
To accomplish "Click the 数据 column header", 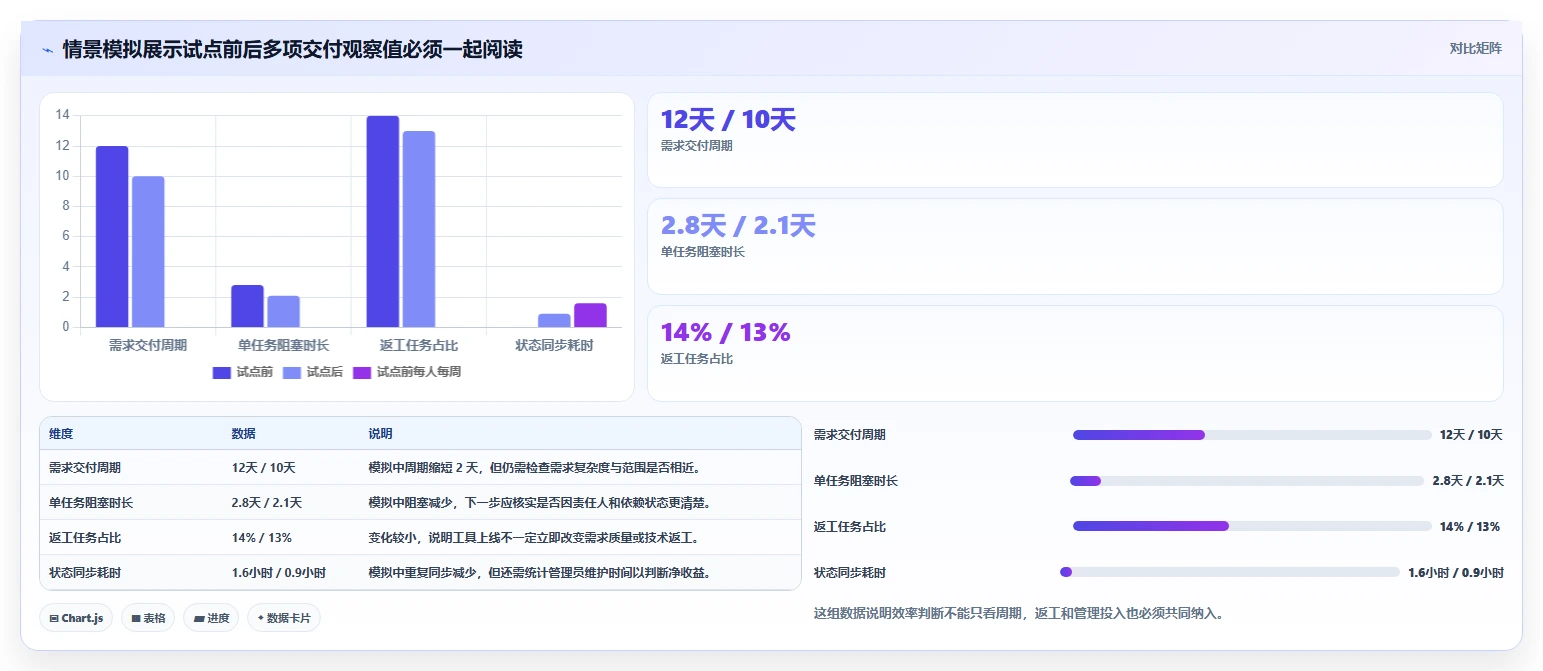I will (244, 434).
